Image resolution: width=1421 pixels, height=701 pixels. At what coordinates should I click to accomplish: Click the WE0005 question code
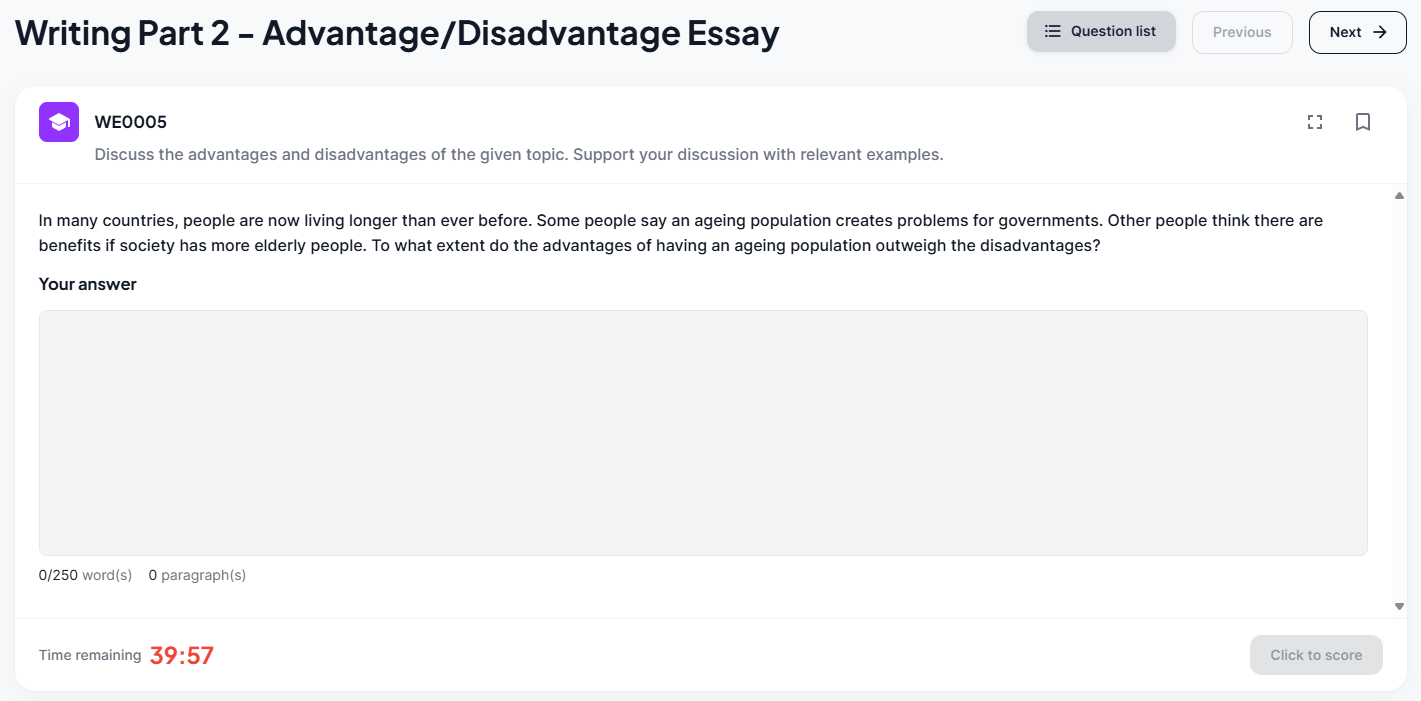131,122
